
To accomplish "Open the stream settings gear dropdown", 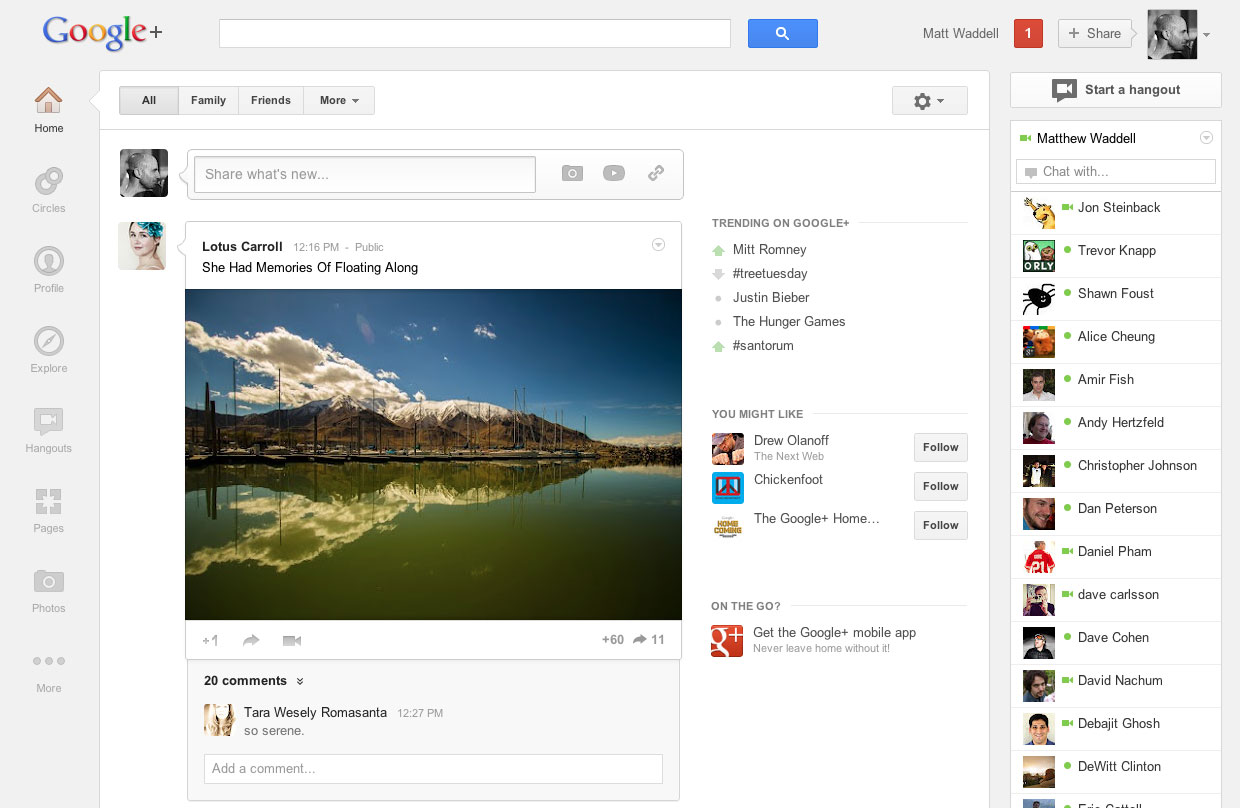I will [929, 101].
